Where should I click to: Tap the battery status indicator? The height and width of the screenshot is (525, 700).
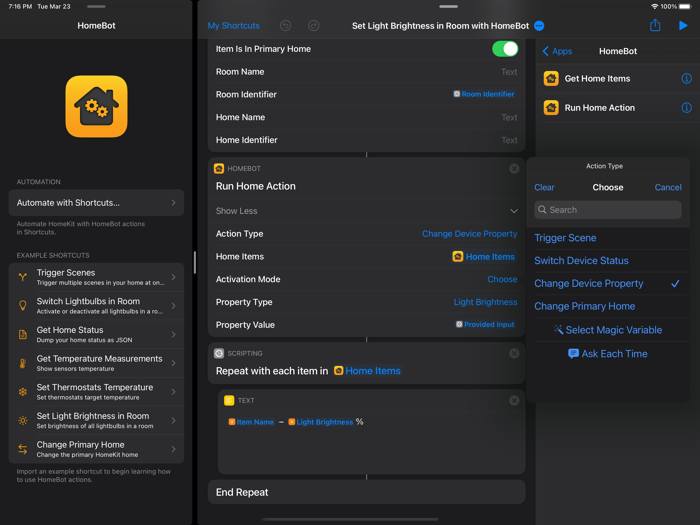tap(685, 6)
